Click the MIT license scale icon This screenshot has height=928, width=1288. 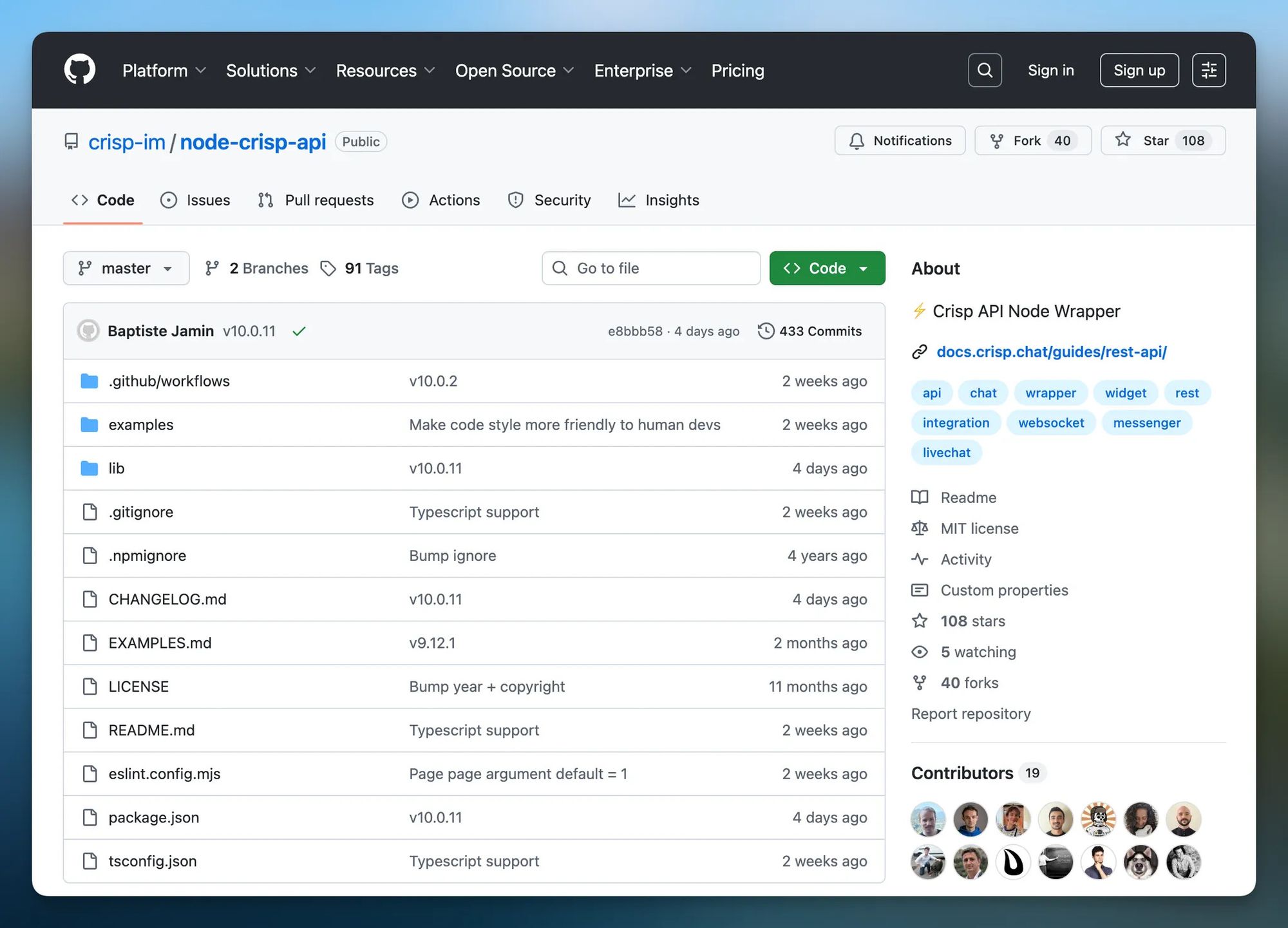click(920, 528)
